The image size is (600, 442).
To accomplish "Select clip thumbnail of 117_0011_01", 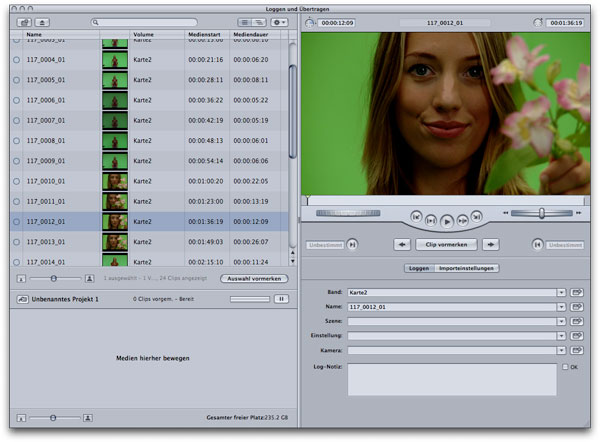I will [115, 202].
